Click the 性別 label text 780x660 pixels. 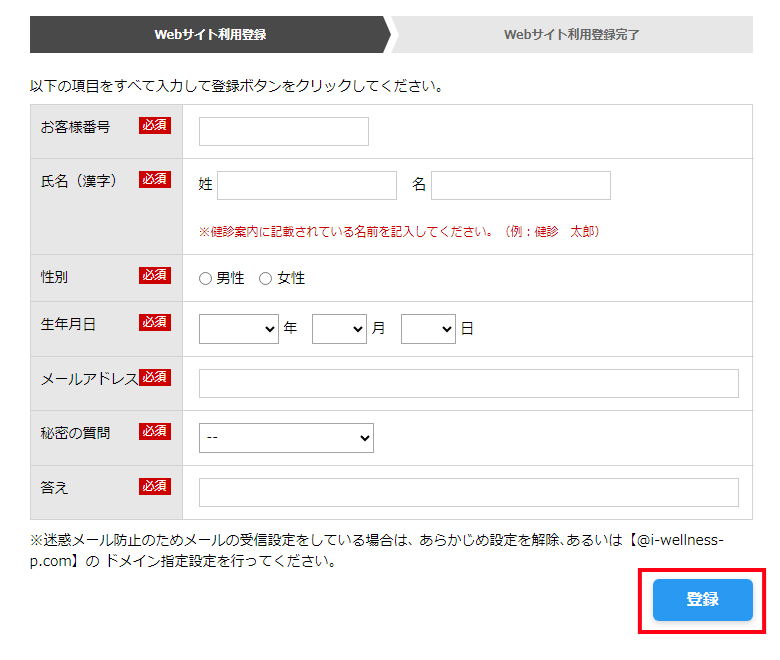click(x=54, y=277)
